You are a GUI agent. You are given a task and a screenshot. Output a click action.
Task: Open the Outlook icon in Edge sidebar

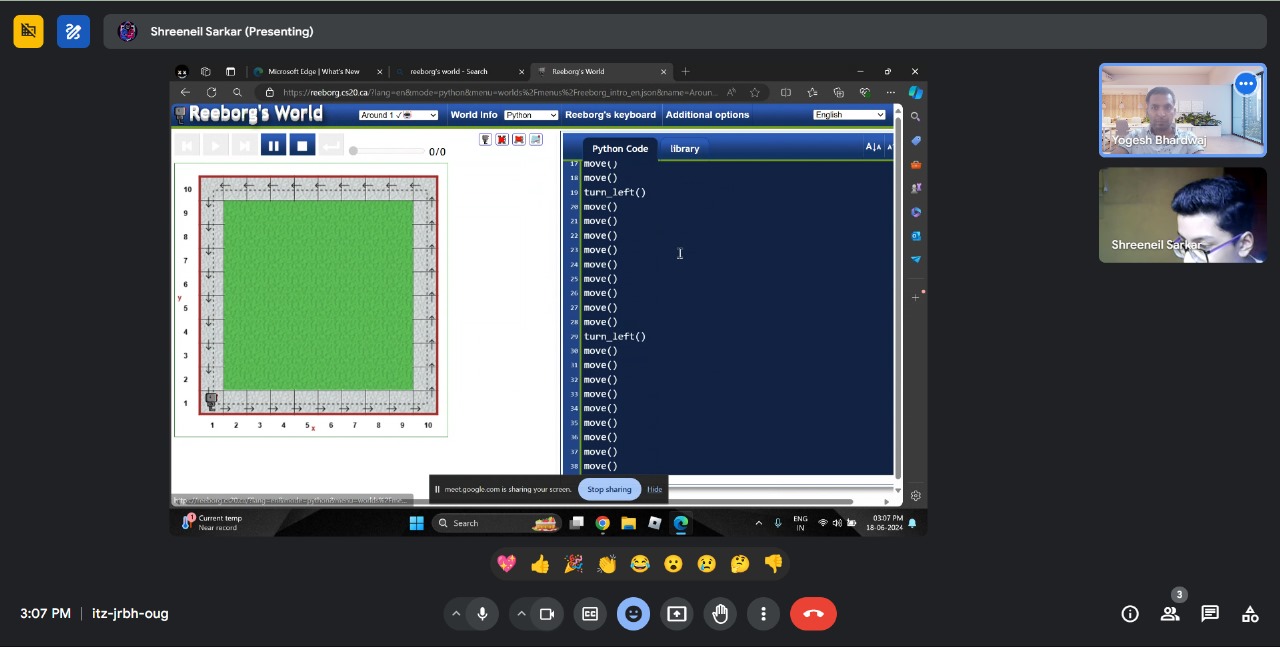point(915,236)
